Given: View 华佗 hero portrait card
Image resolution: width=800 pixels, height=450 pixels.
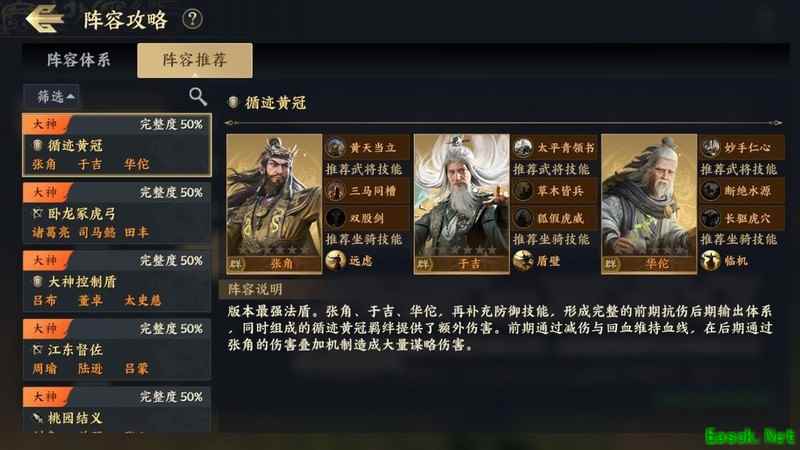Looking at the screenshot, I should click(649, 204).
